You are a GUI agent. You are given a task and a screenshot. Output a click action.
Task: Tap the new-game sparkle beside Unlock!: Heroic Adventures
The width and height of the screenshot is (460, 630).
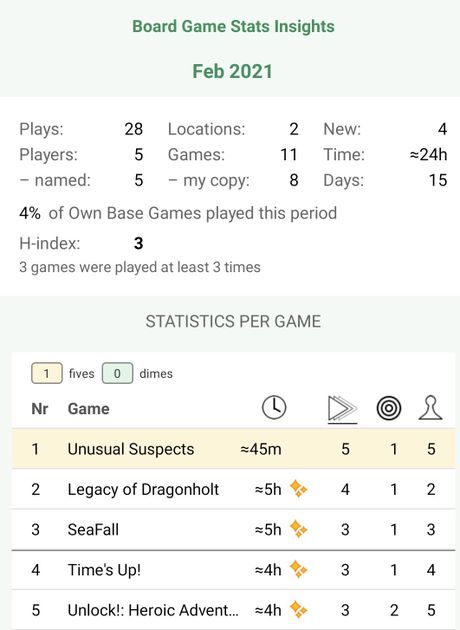[298, 610]
